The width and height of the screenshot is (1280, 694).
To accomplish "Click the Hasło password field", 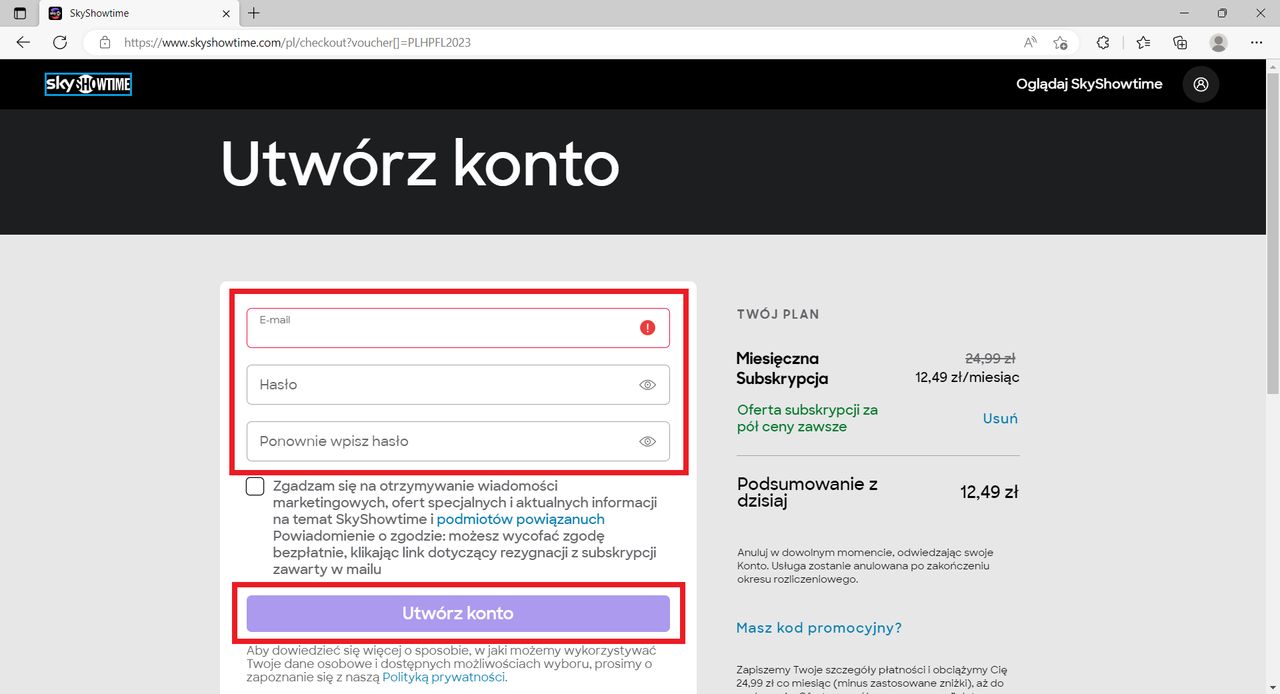I will (458, 384).
